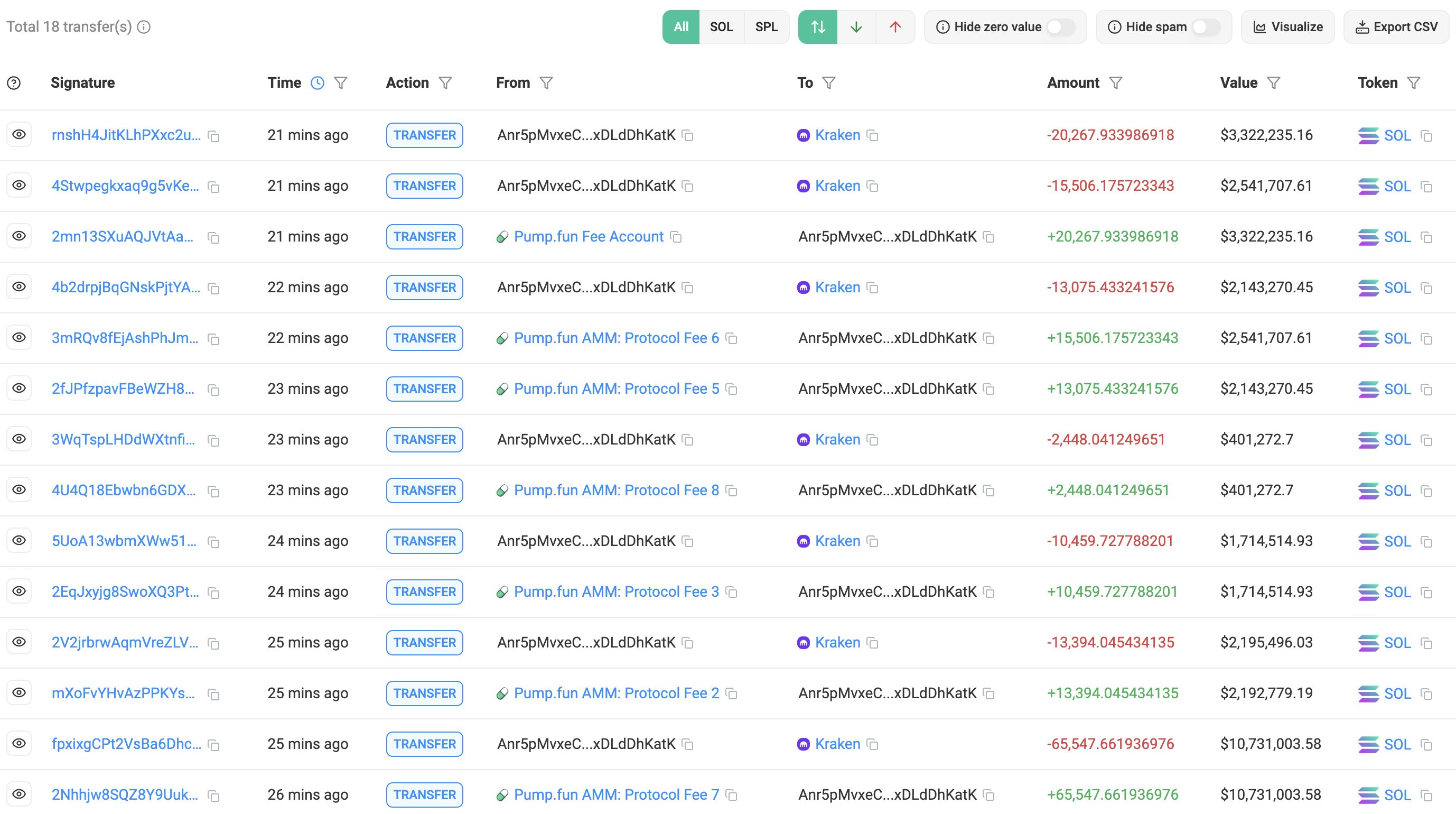
Task: Click help question-mark icon in table header
Action: [14, 83]
